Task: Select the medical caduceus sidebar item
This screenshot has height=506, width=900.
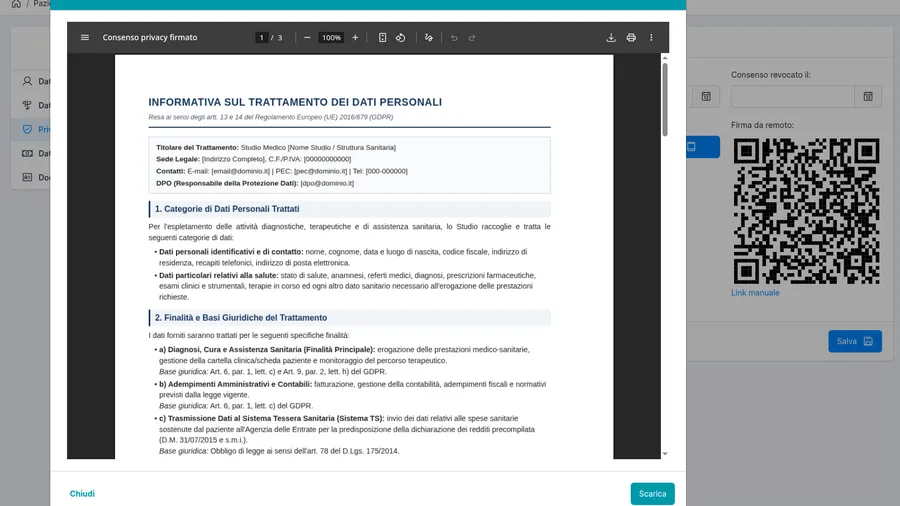Action: 30,105
